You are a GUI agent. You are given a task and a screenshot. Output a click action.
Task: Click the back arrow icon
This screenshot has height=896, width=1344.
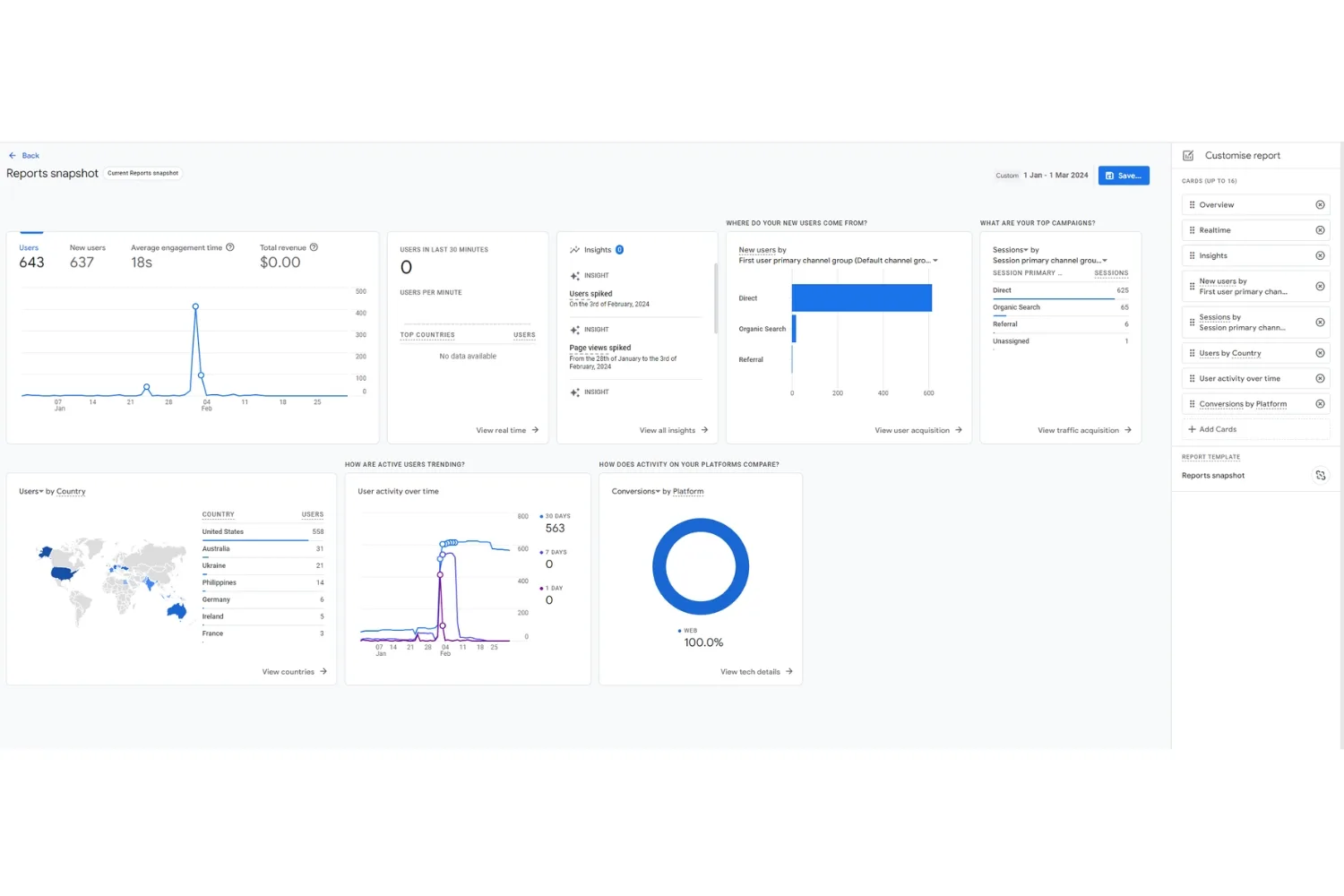point(13,156)
